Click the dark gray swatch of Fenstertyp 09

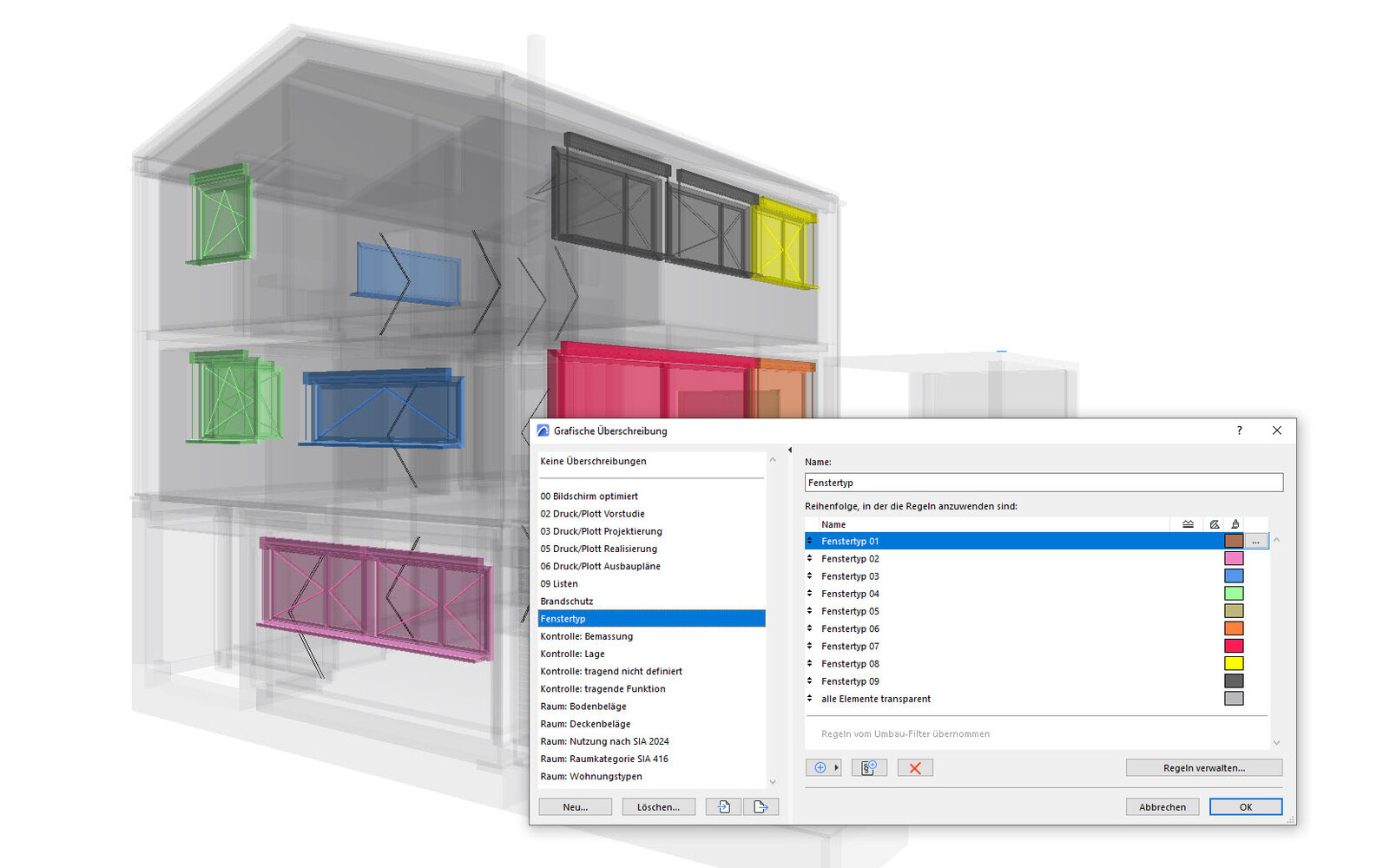click(1234, 681)
